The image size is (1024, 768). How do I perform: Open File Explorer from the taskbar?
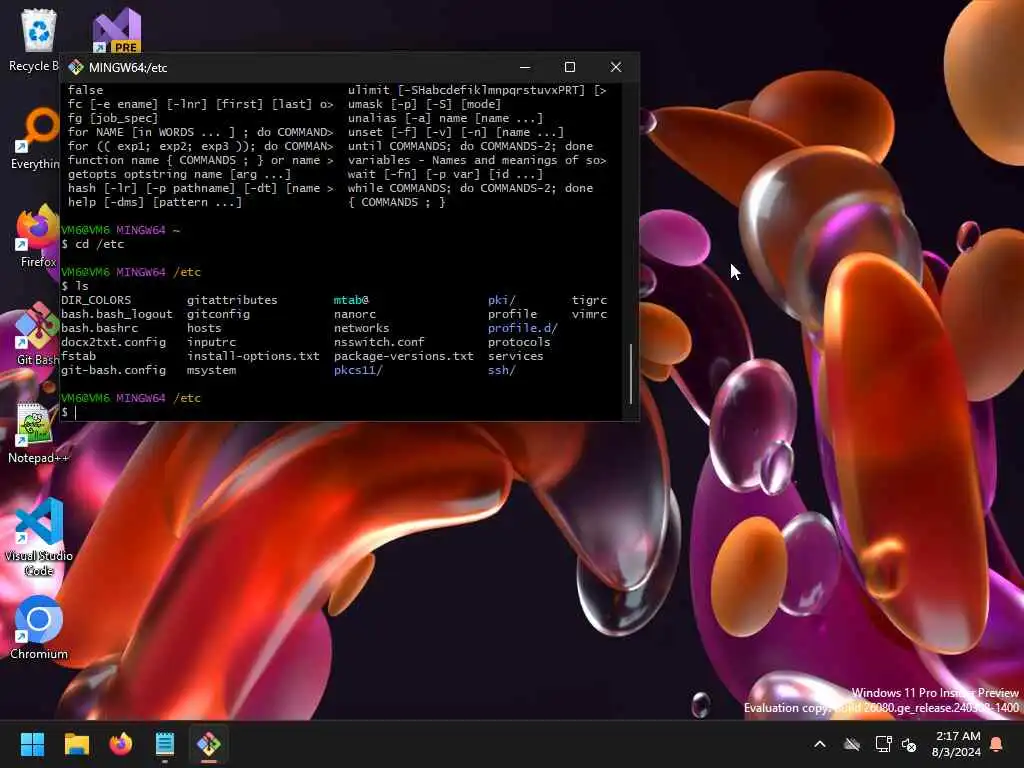click(x=76, y=744)
